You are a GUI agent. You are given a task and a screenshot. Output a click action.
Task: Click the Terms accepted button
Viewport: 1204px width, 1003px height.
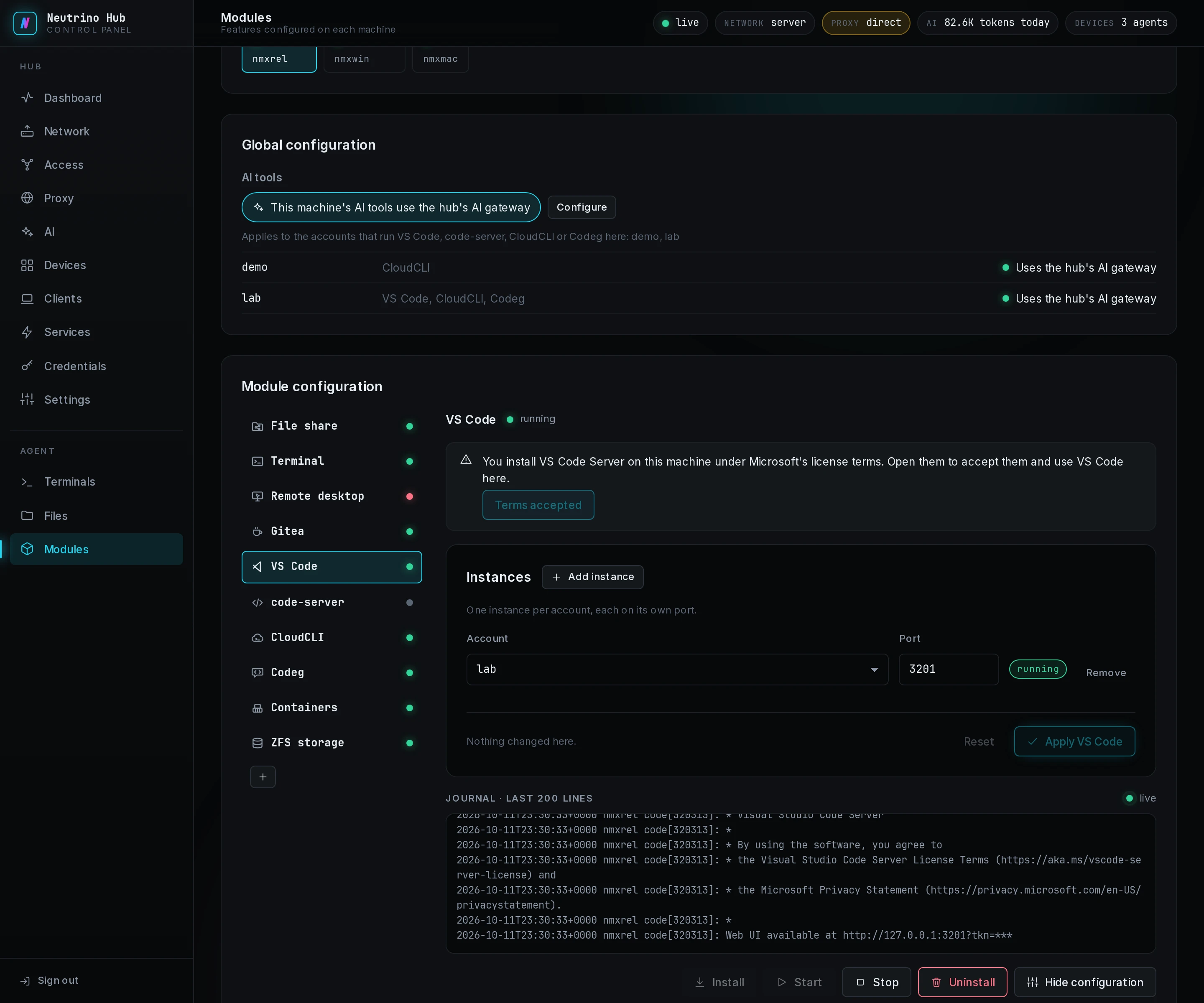[538, 505]
